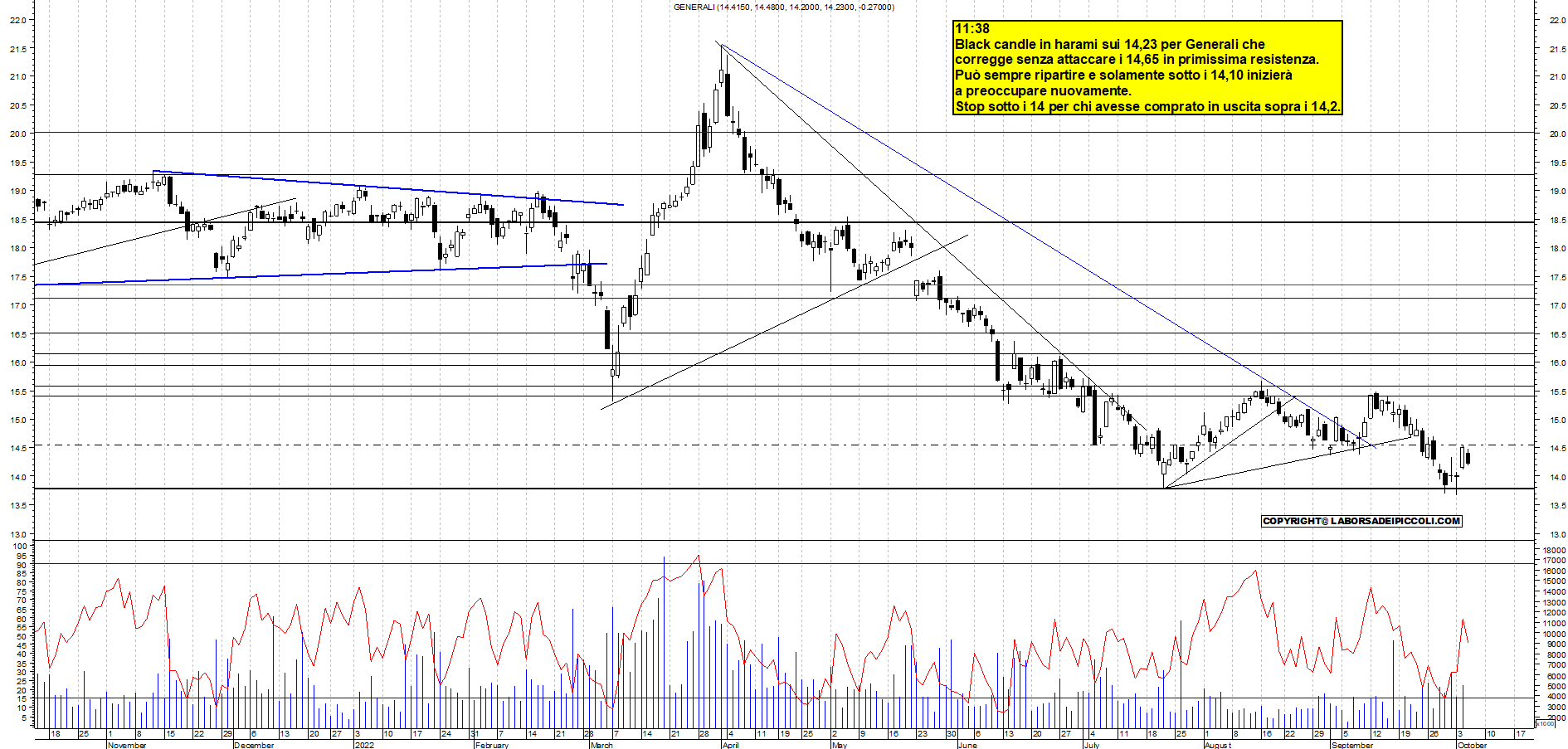Click the May month label
The height and width of the screenshot is (749, 1568).
click(x=840, y=745)
